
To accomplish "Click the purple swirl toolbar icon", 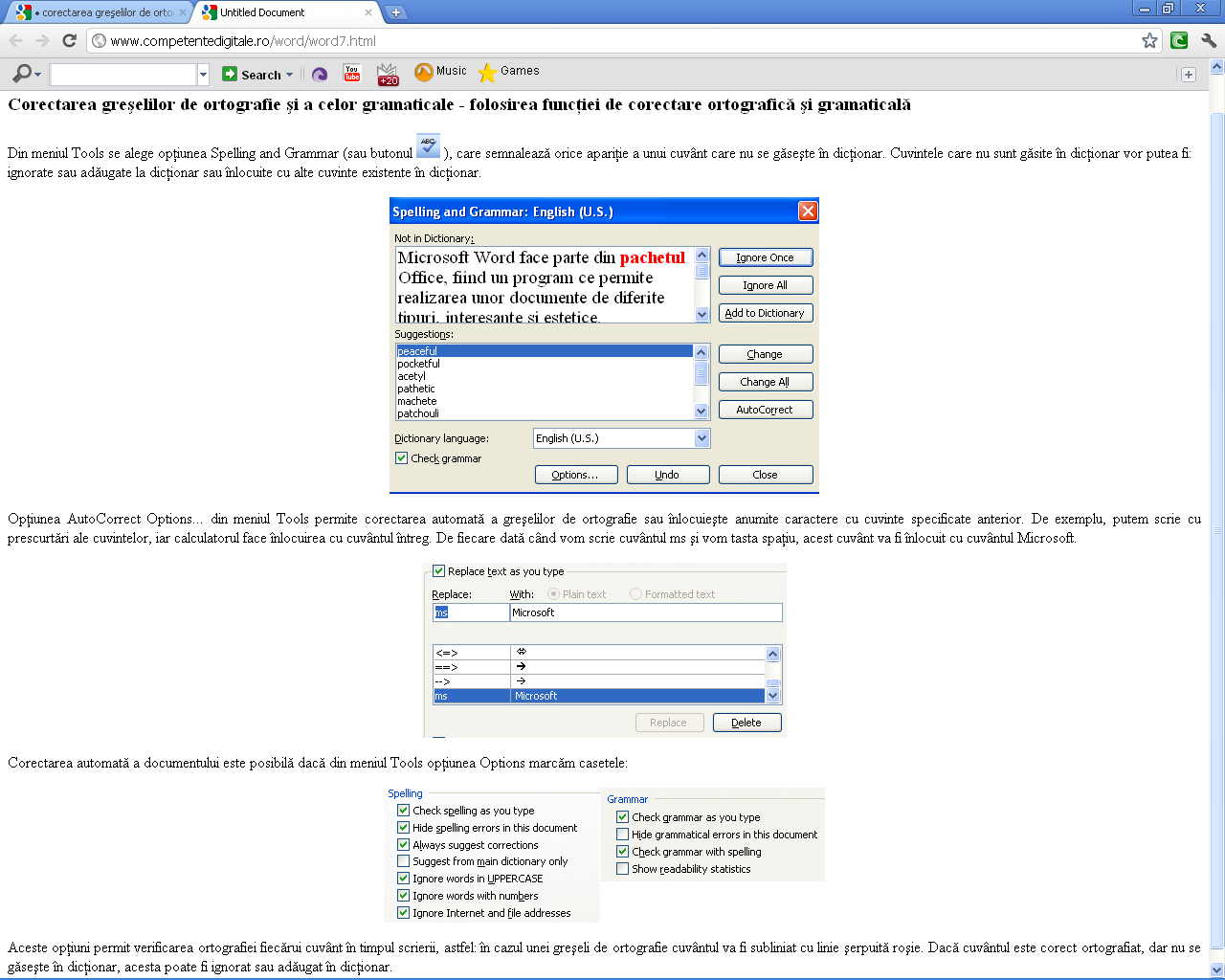I will click(x=320, y=74).
